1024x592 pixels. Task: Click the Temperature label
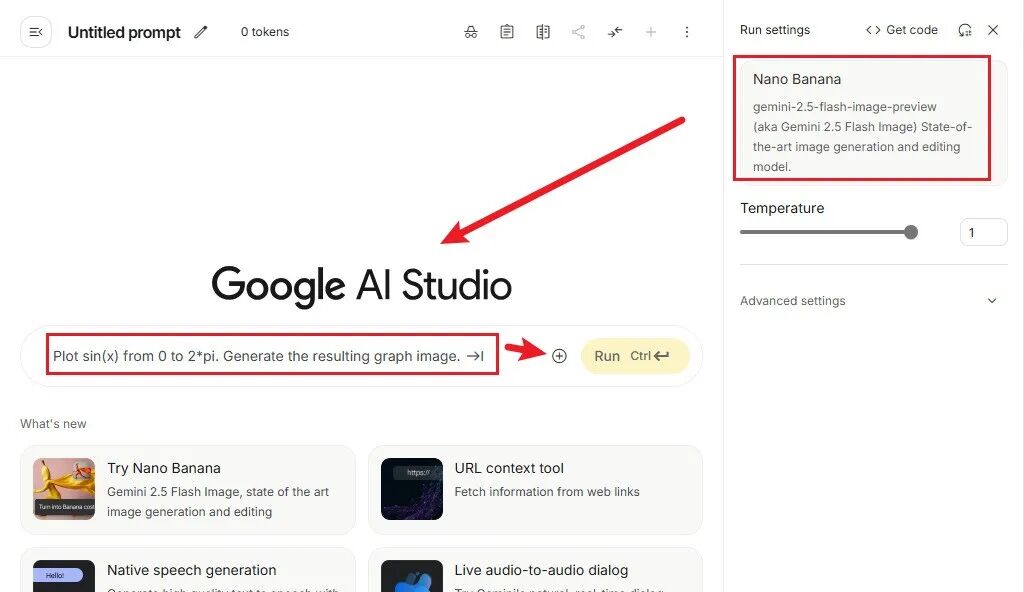[x=782, y=208]
